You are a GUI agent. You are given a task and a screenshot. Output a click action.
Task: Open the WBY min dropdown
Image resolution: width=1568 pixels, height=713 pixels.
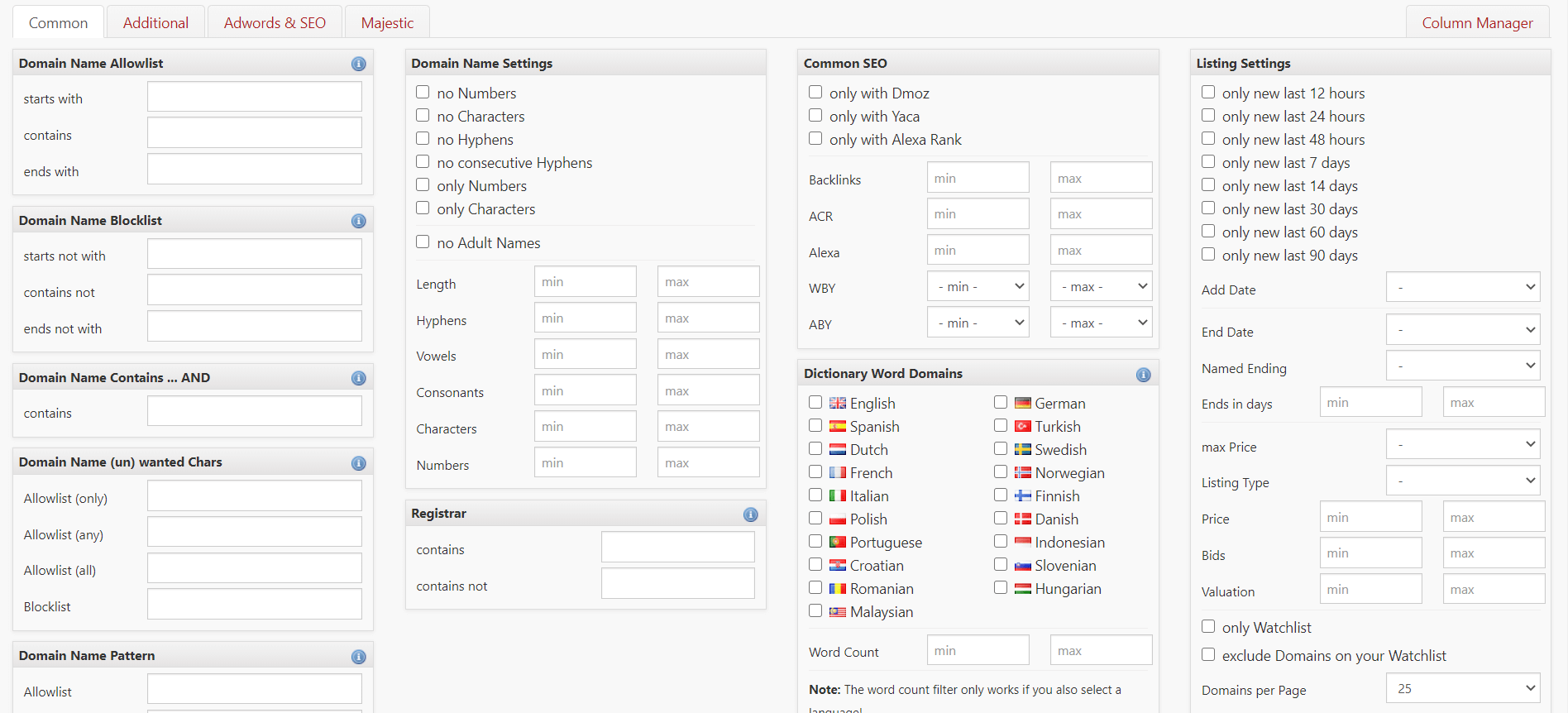[x=978, y=287]
